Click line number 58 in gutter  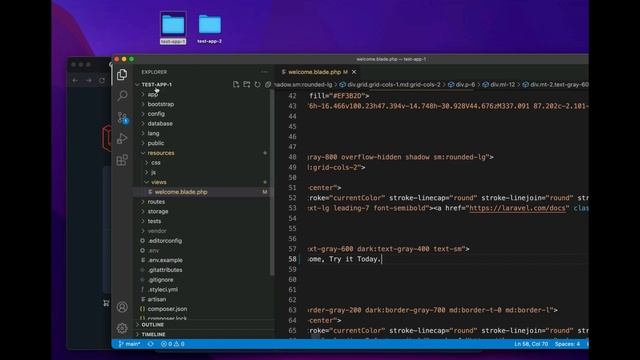[x=292, y=259]
